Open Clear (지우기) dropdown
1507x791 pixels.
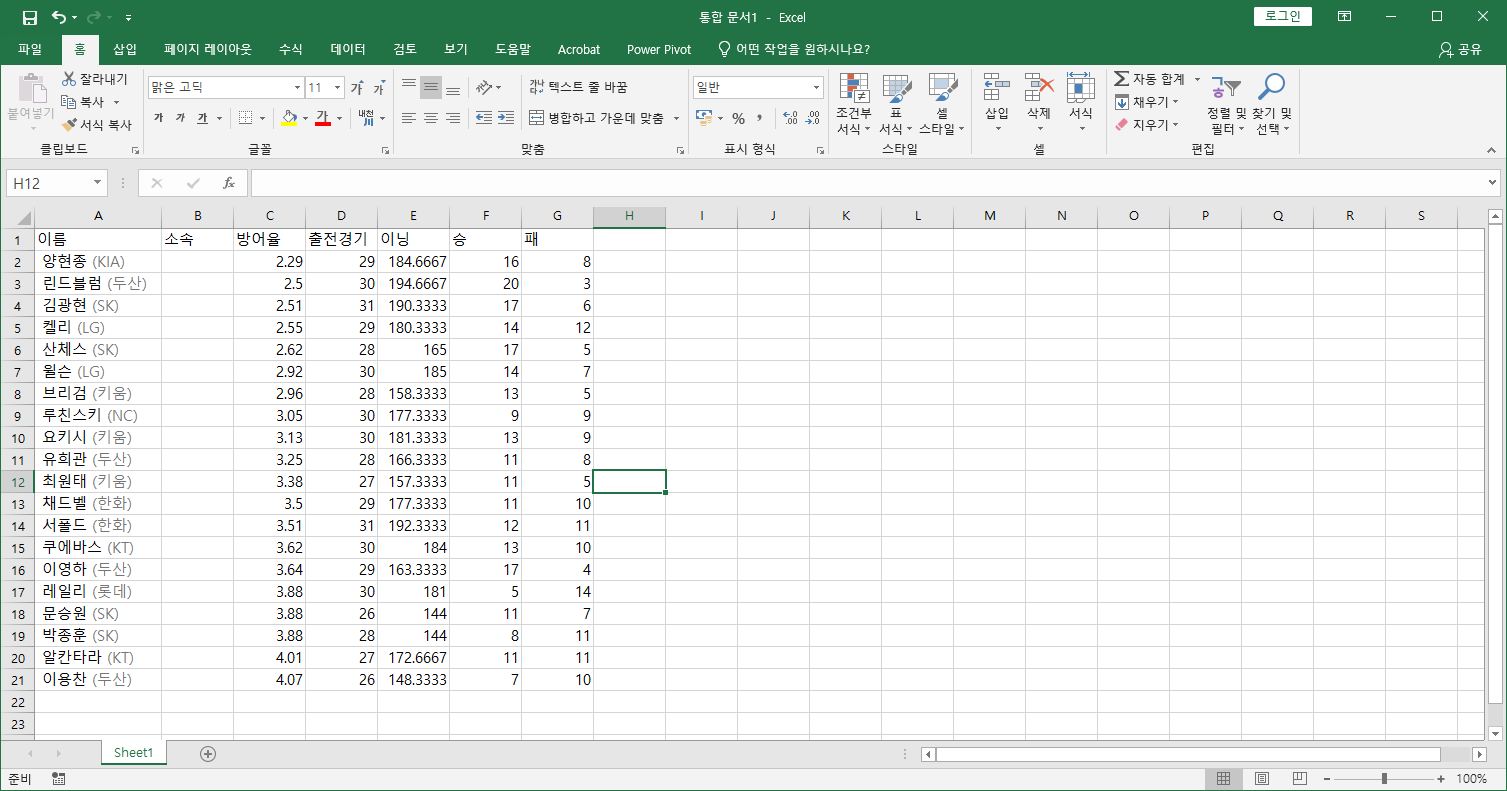tap(1147, 125)
